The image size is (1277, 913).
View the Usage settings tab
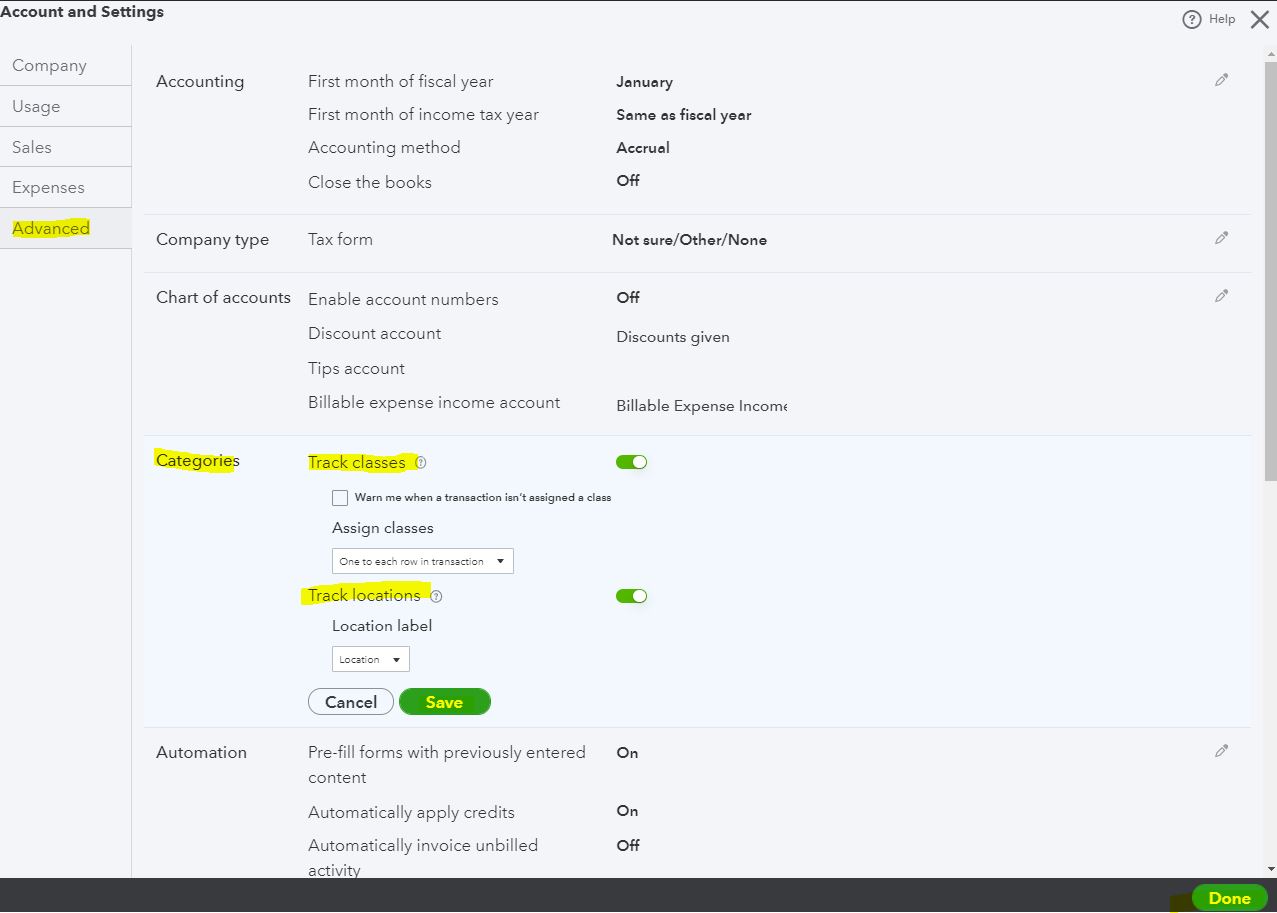click(x=36, y=106)
